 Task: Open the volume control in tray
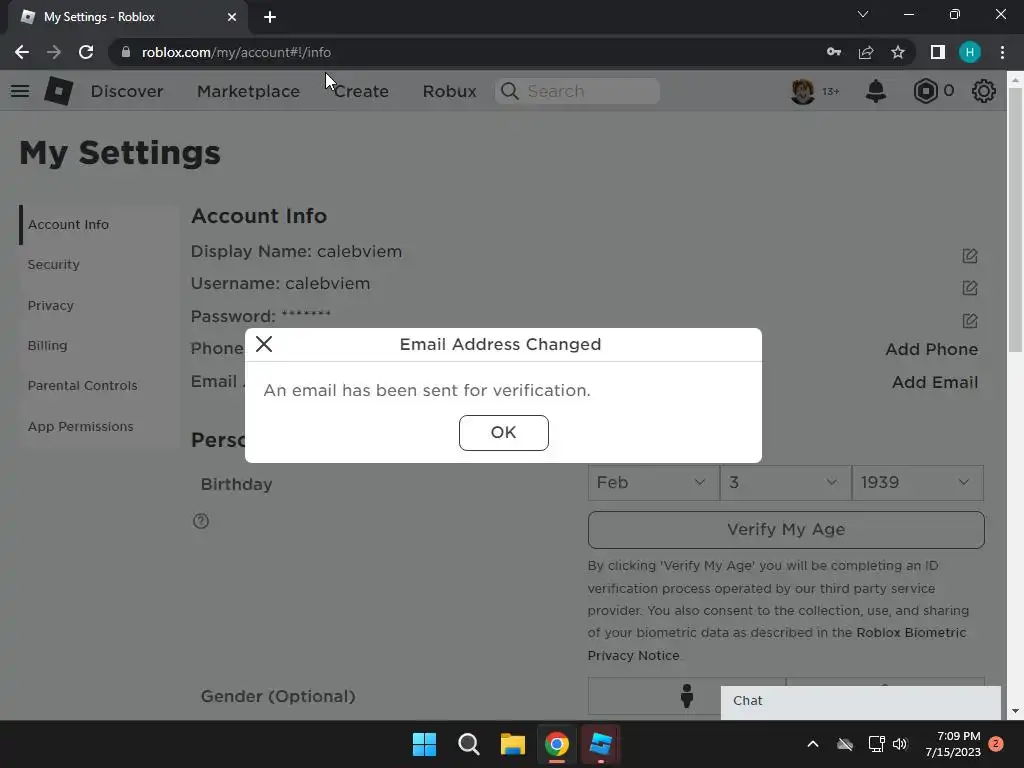[900, 744]
